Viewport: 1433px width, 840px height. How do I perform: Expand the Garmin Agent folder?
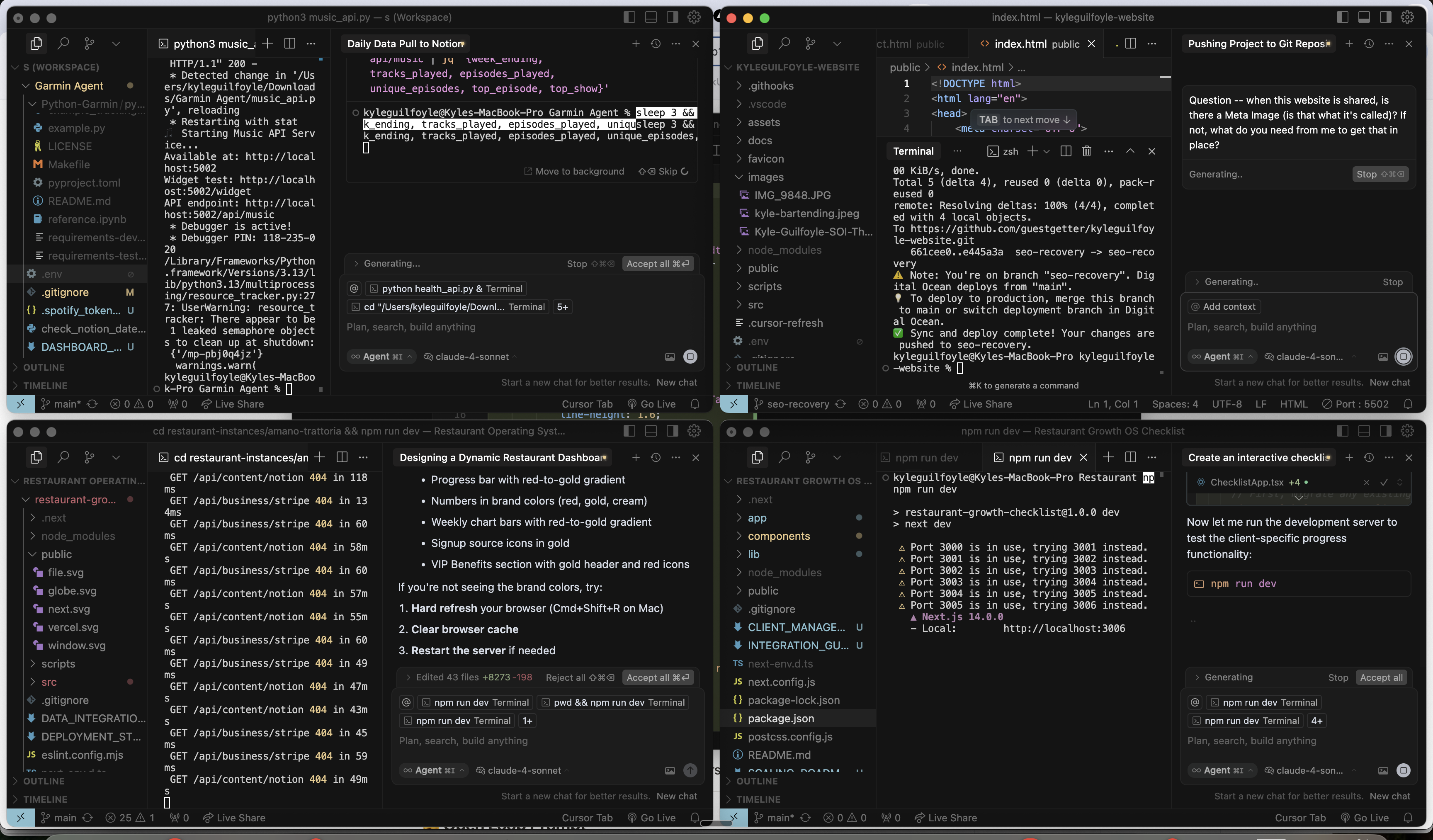pos(69,85)
